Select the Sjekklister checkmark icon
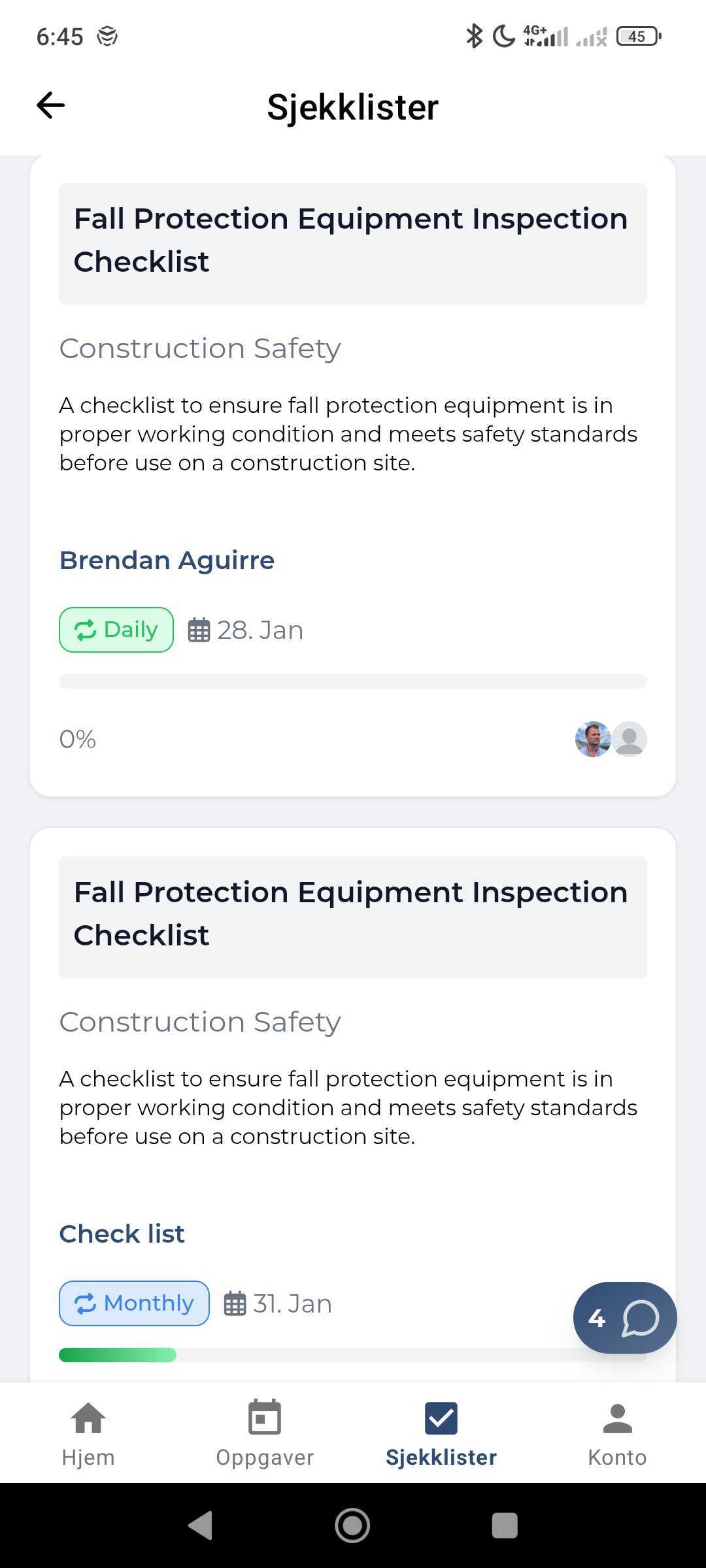 pyautogui.click(x=442, y=1418)
